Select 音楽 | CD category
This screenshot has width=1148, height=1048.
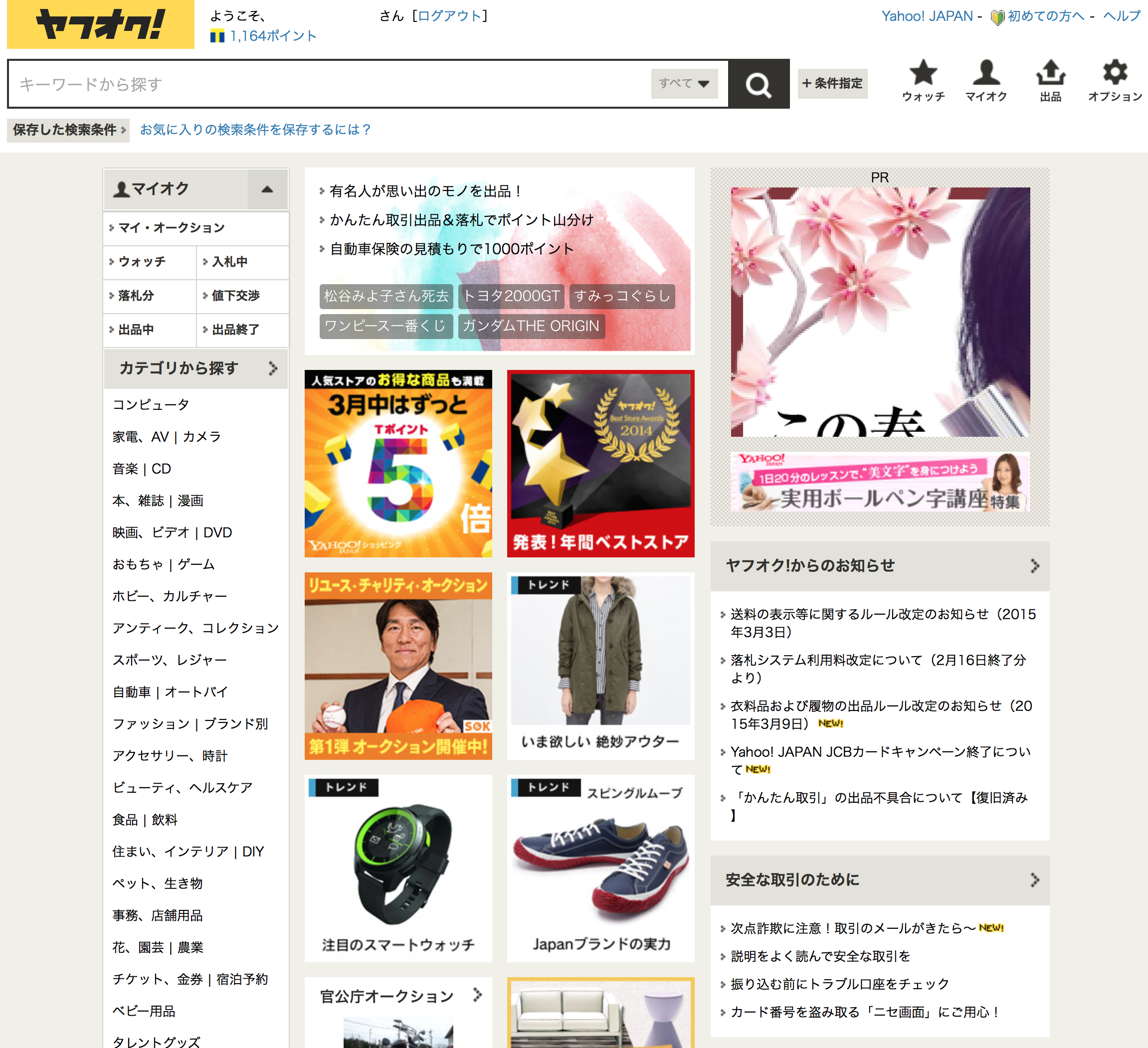(x=142, y=469)
